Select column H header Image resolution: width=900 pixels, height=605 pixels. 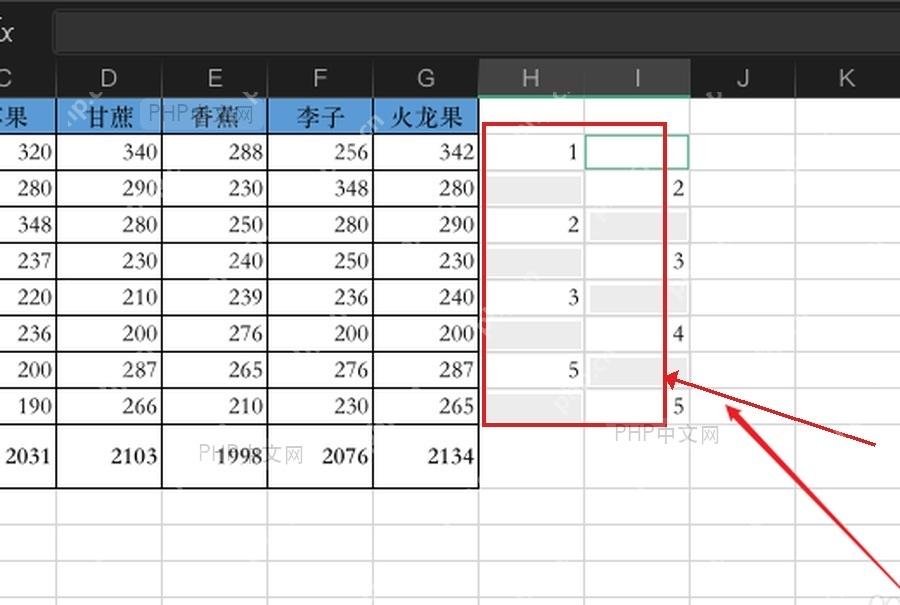point(532,78)
